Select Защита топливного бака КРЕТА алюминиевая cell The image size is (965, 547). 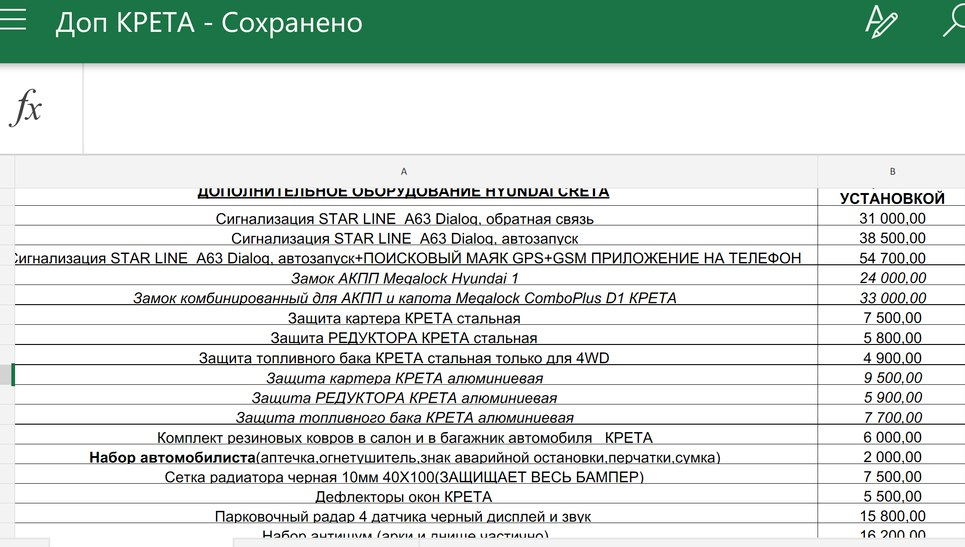tap(416, 414)
